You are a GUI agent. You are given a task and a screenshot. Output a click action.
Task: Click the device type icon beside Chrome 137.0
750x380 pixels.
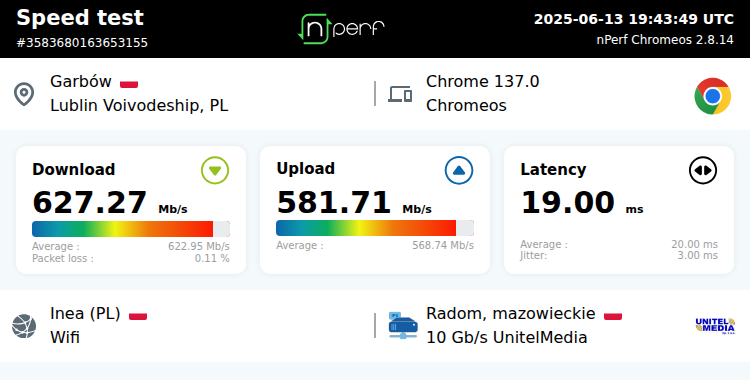400,94
